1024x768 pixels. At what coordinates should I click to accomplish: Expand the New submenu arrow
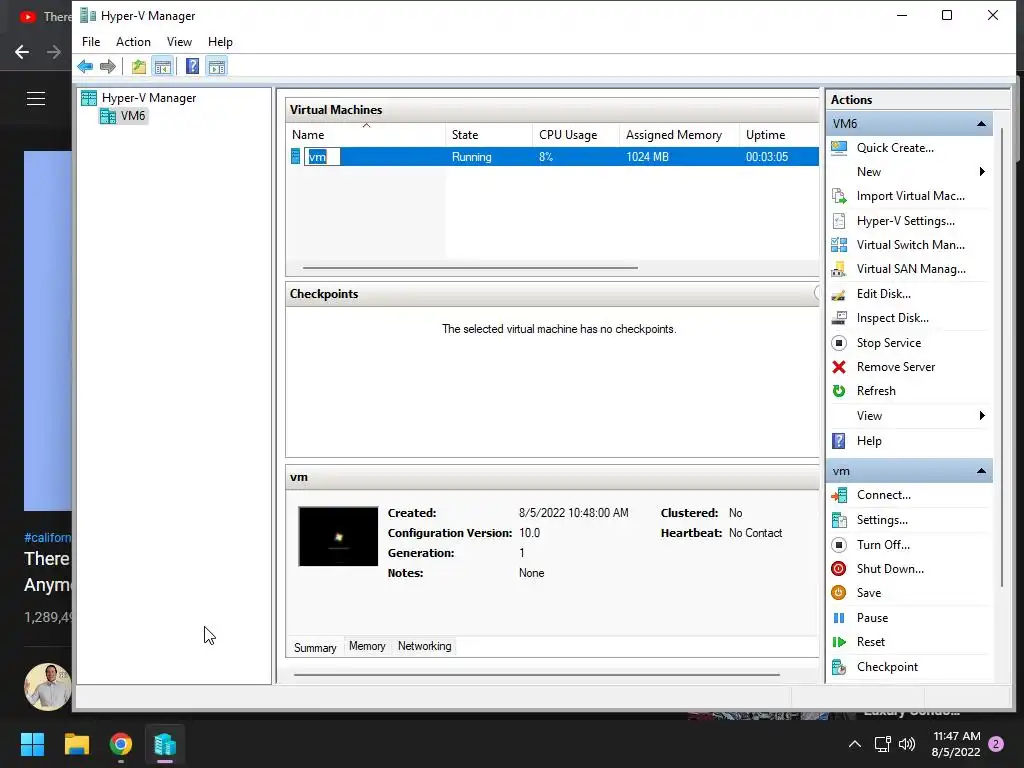click(982, 172)
